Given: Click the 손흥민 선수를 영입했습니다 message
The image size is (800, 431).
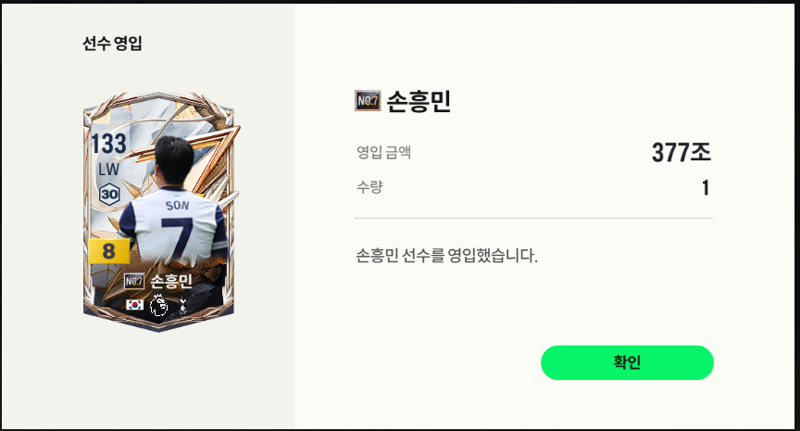Looking at the screenshot, I should tap(446, 255).
